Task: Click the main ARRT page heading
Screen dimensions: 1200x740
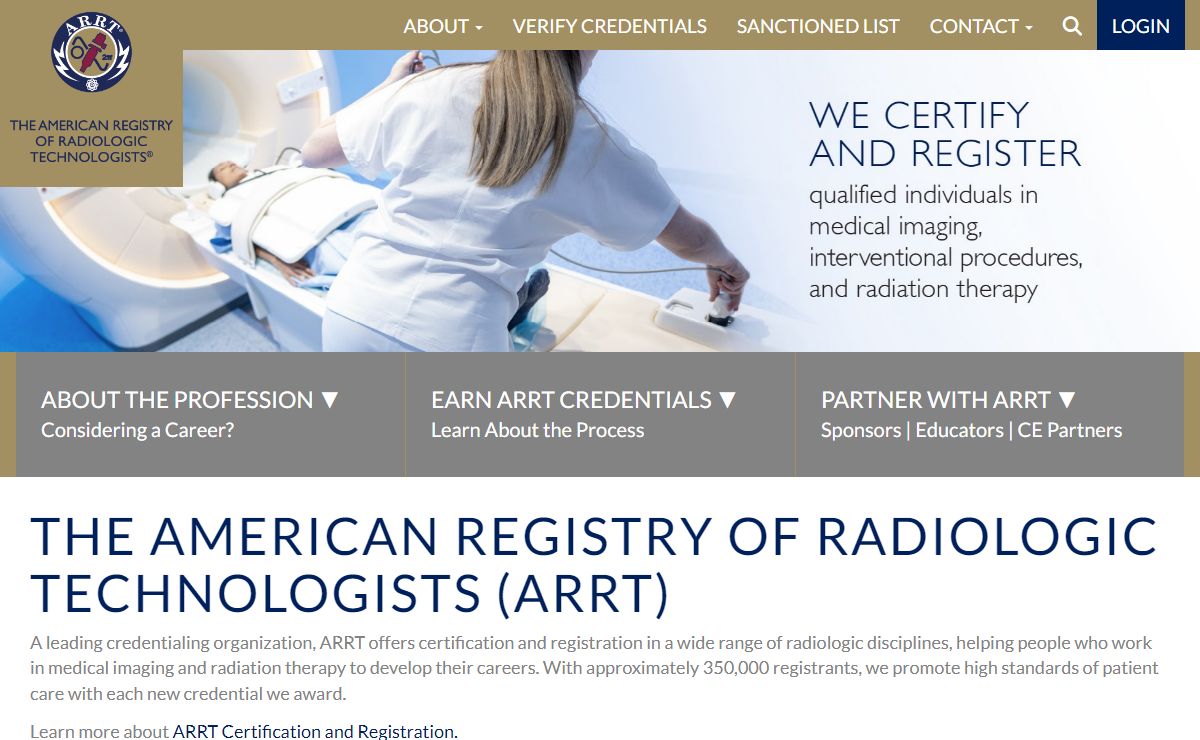Action: [594, 565]
